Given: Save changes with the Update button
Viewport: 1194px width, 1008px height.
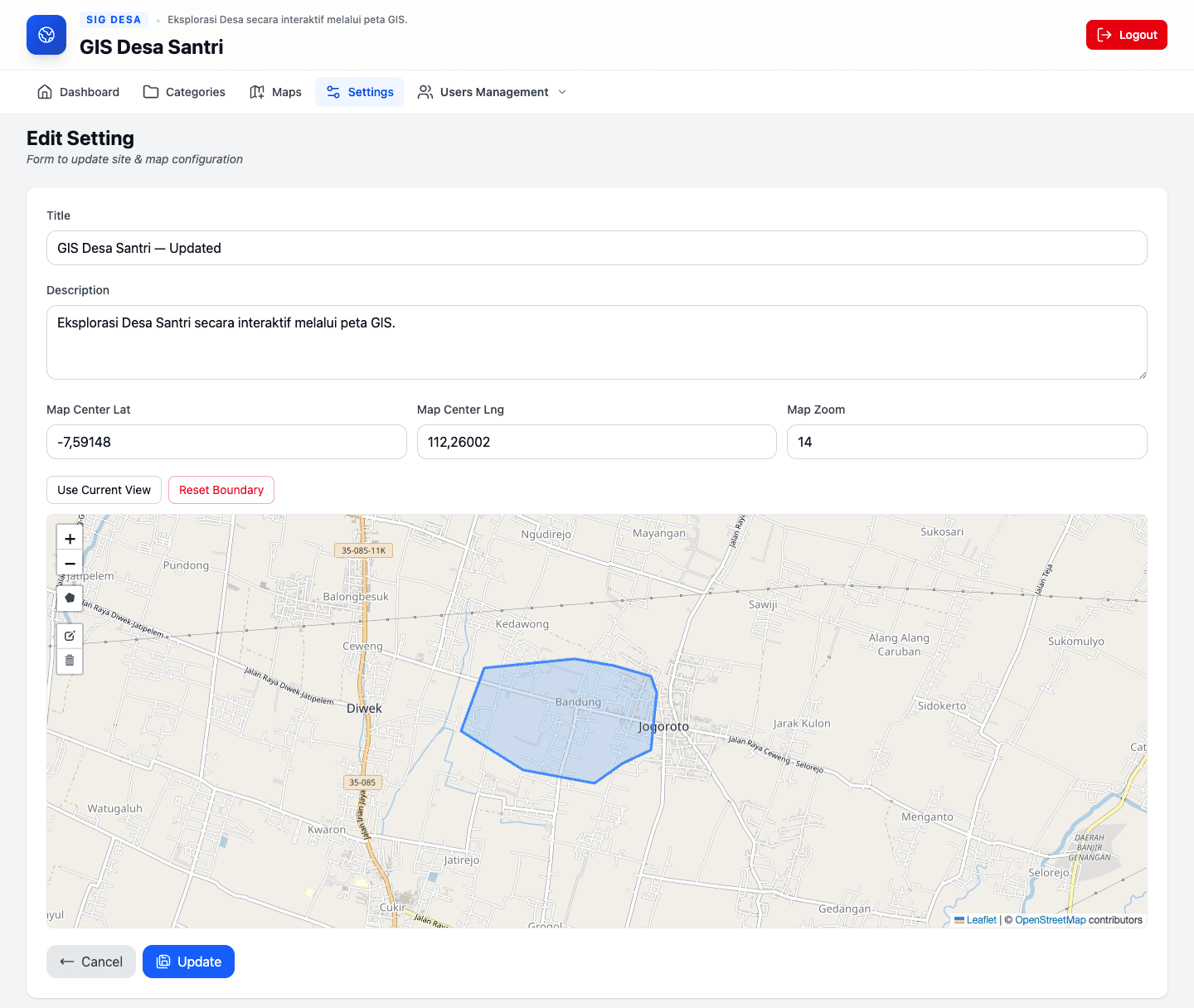Looking at the screenshot, I should (188, 962).
